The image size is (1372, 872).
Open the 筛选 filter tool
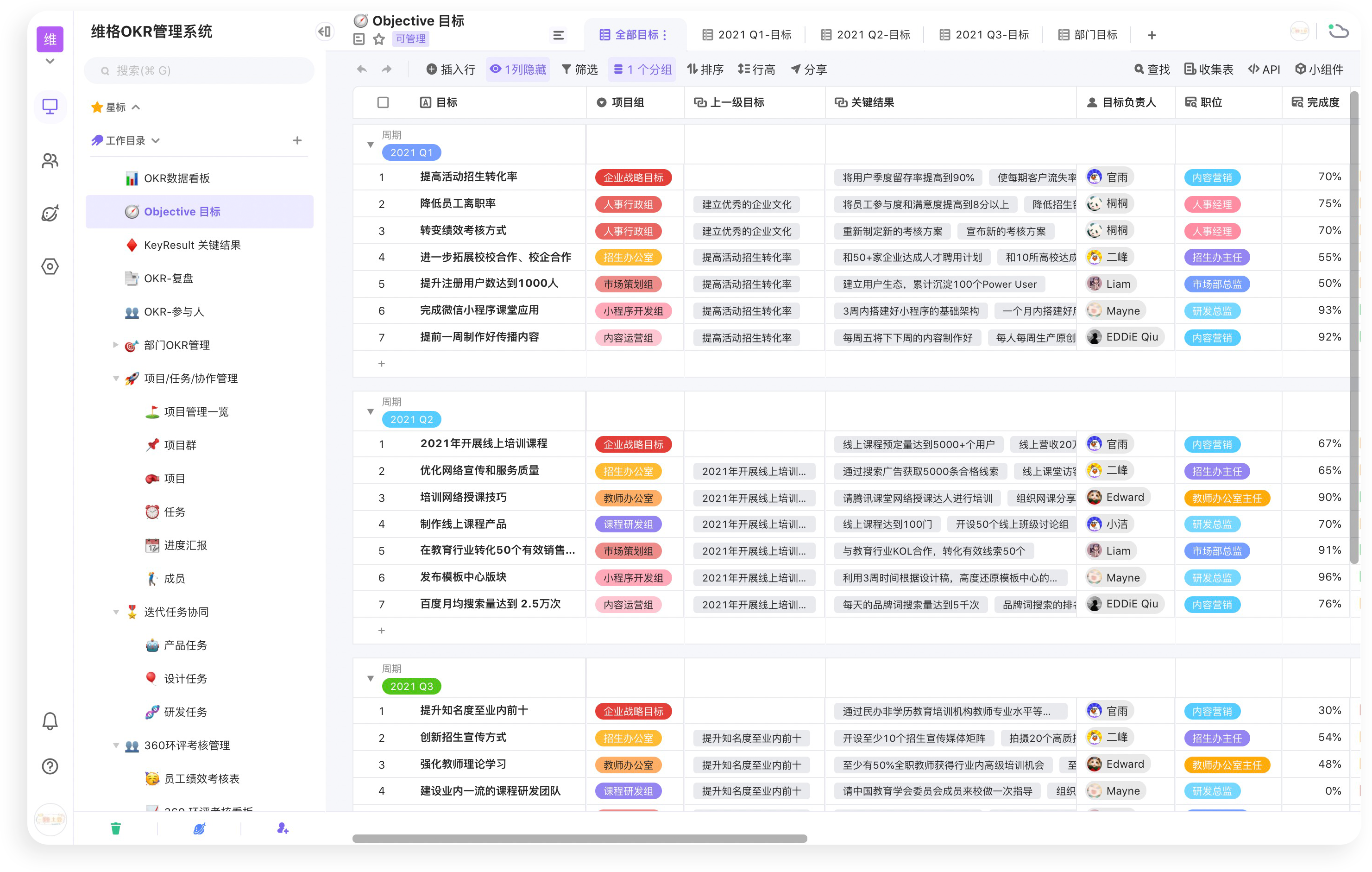pyautogui.click(x=580, y=69)
